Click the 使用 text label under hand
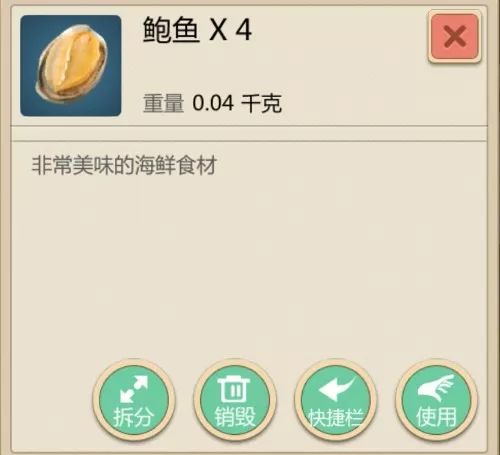This screenshot has height=455, width=500. 436,417
